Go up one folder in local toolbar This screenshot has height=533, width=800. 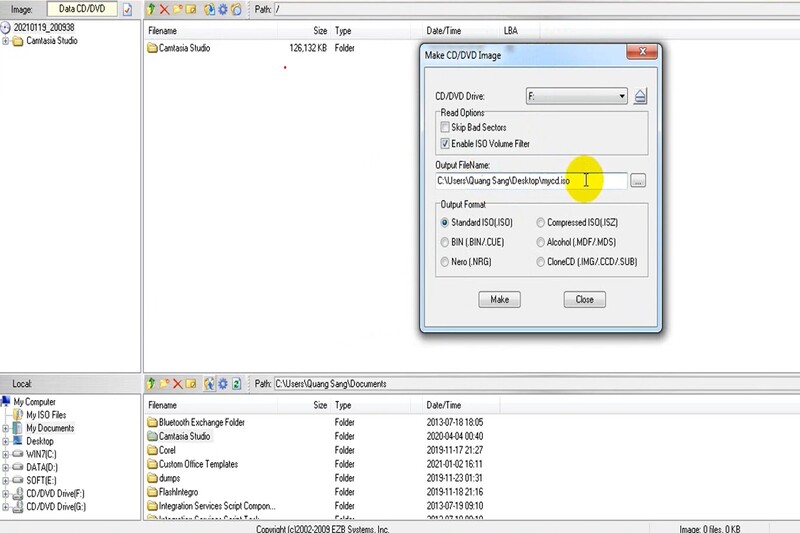[x=151, y=383]
